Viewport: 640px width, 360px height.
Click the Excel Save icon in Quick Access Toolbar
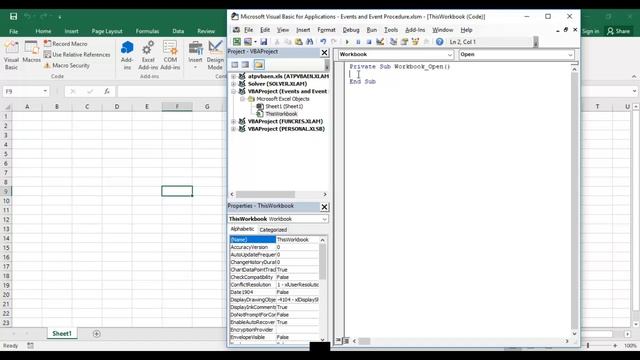pyautogui.click(x=13, y=16)
